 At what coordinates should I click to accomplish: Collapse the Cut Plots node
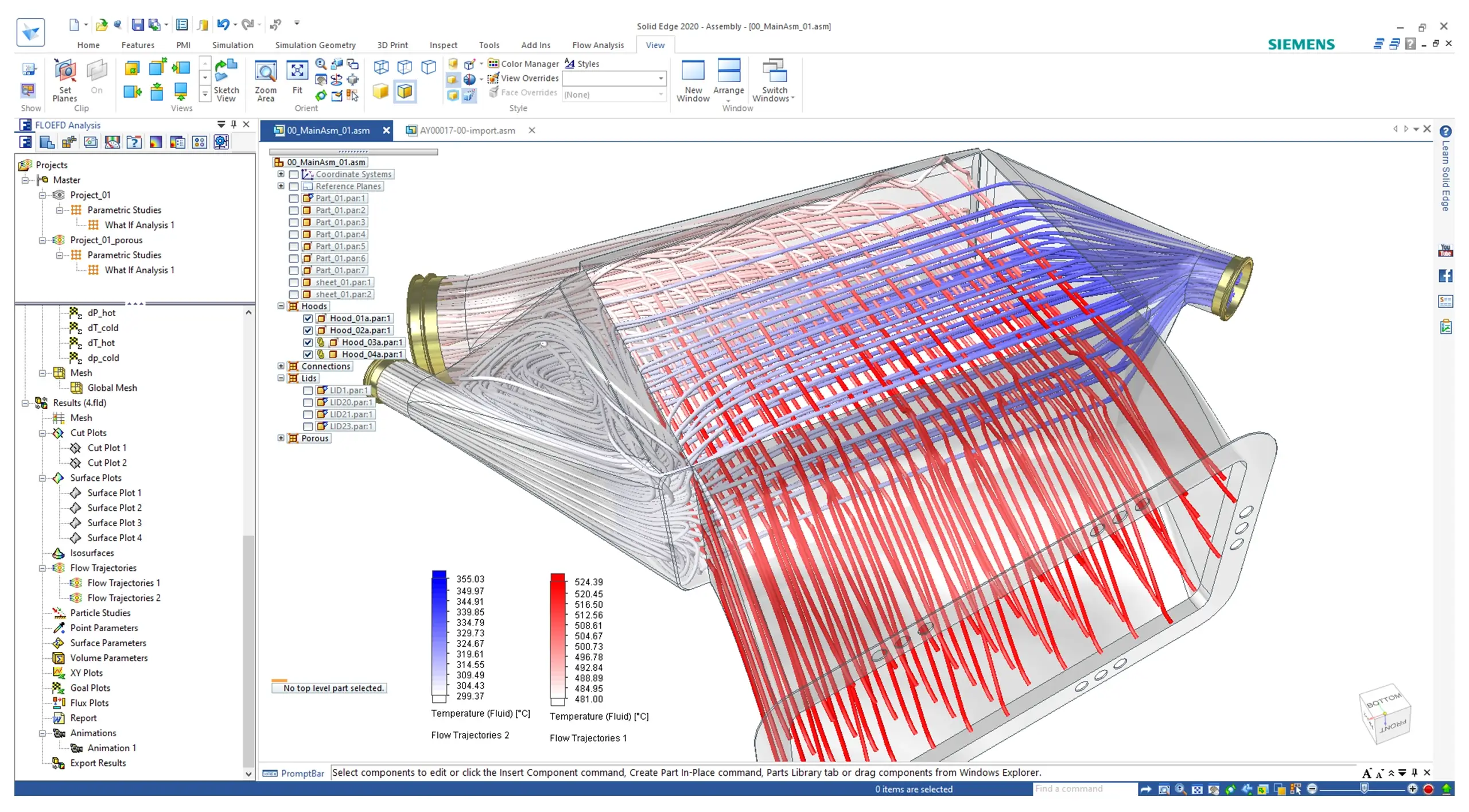click(x=42, y=433)
